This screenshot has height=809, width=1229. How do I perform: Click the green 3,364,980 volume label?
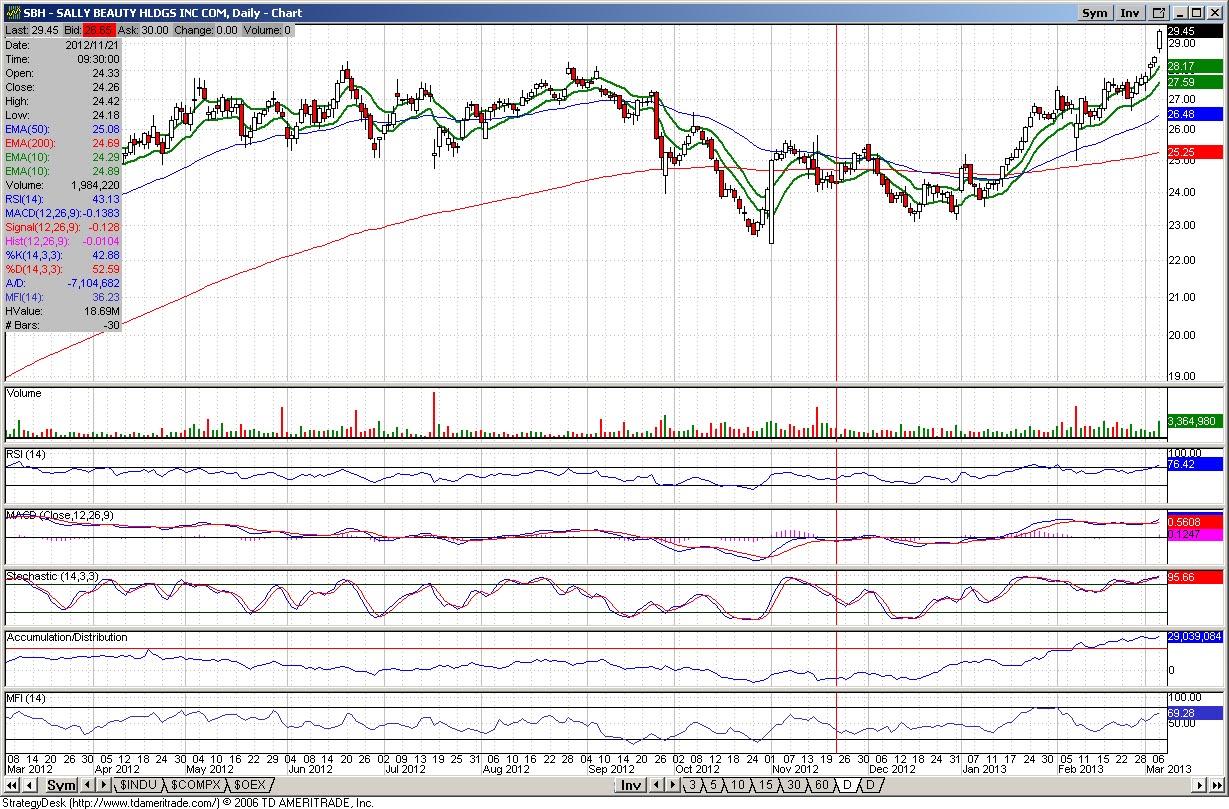point(1195,420)
